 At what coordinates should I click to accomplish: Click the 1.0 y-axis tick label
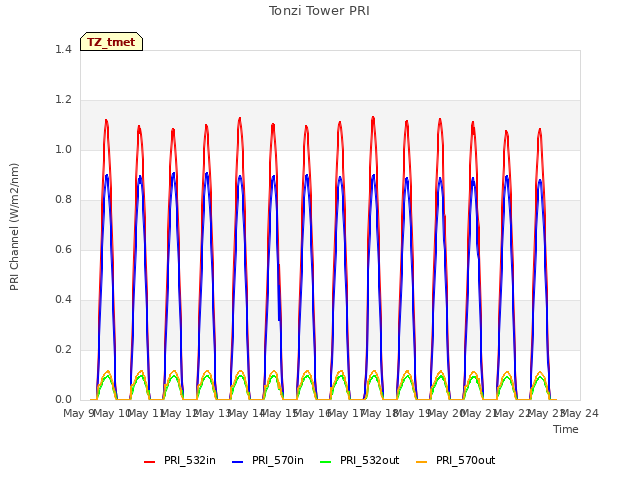click(x=63, y=149)
